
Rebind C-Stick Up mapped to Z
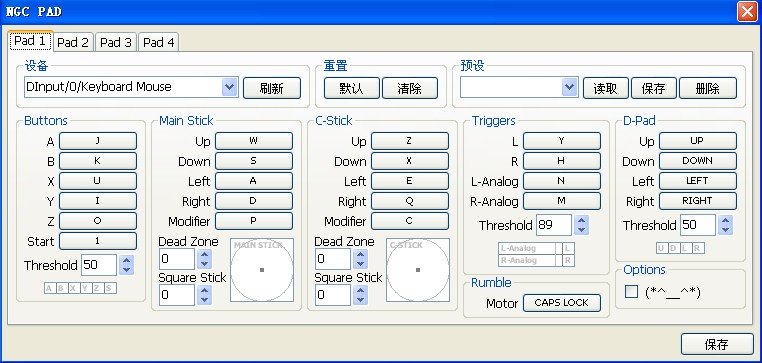click(410, 141)
